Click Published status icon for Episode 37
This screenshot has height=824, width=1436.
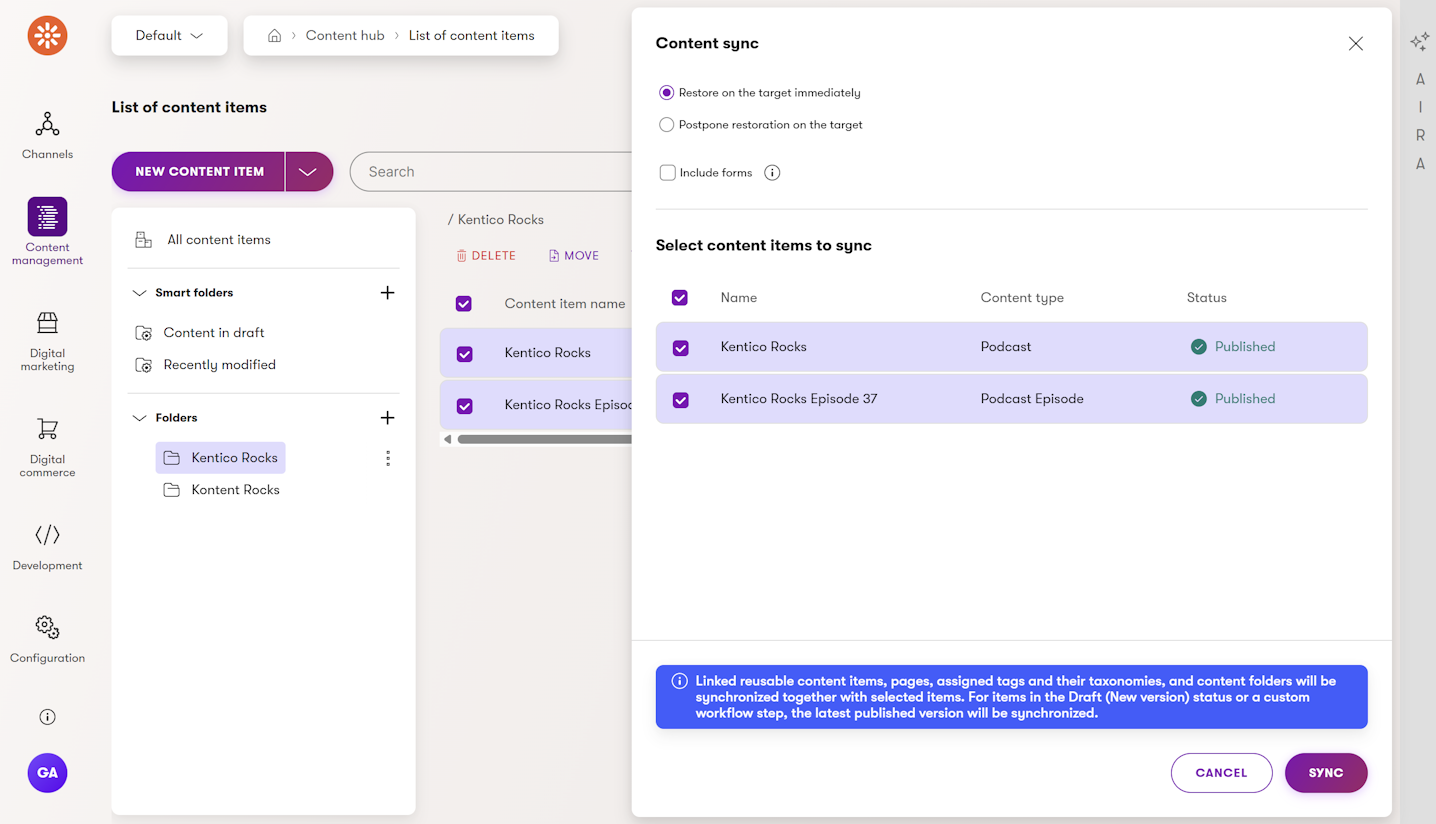pos(1199,399)
